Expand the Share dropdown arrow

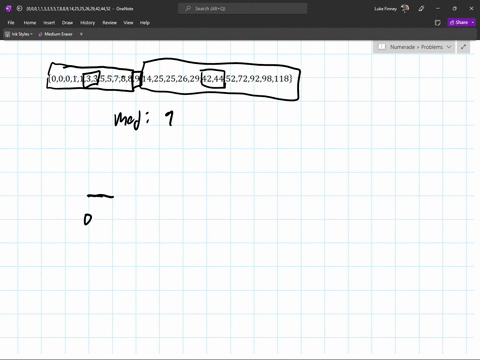coord(473,22)
